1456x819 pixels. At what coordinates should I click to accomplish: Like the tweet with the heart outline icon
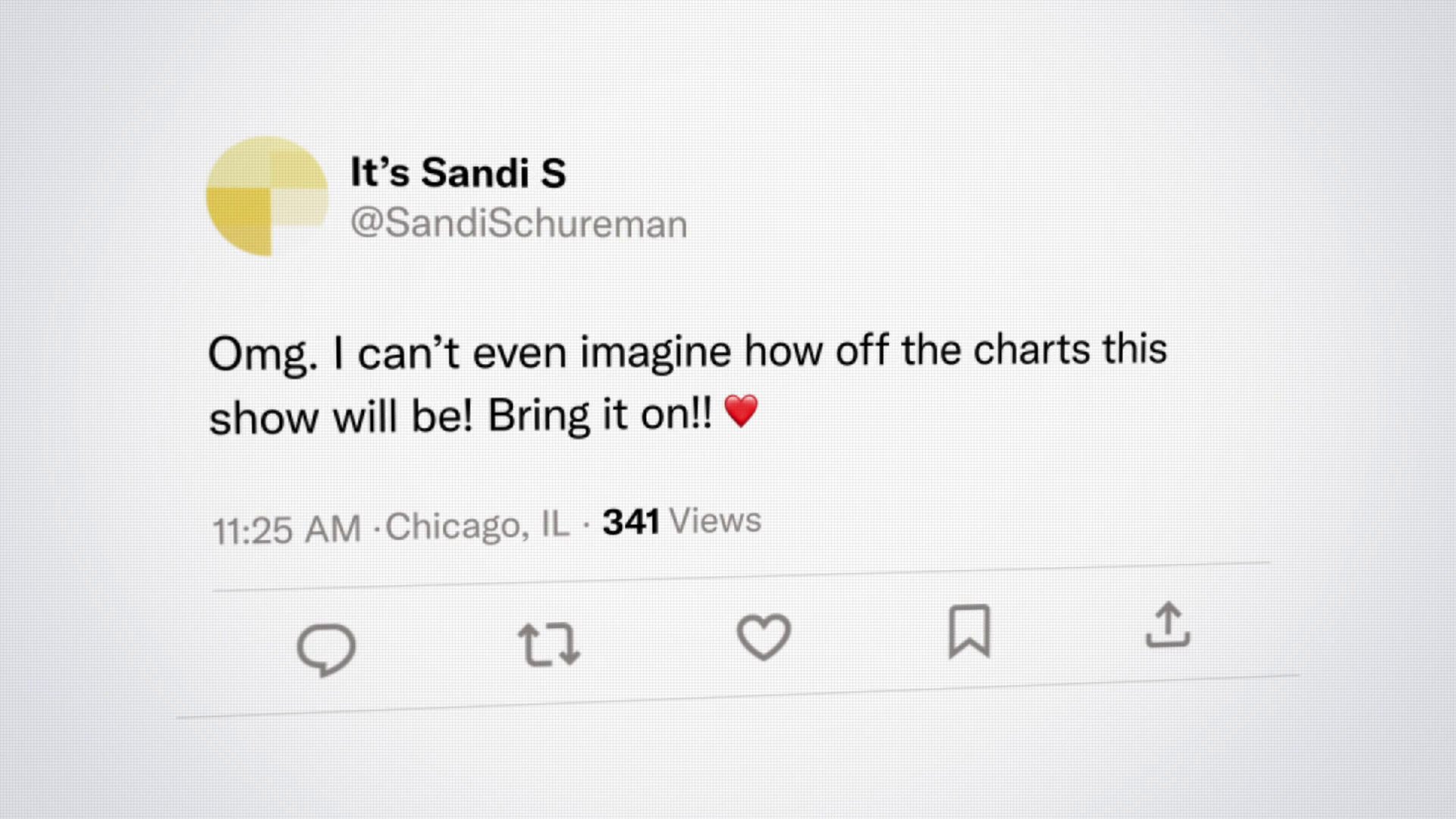point(764,636)
